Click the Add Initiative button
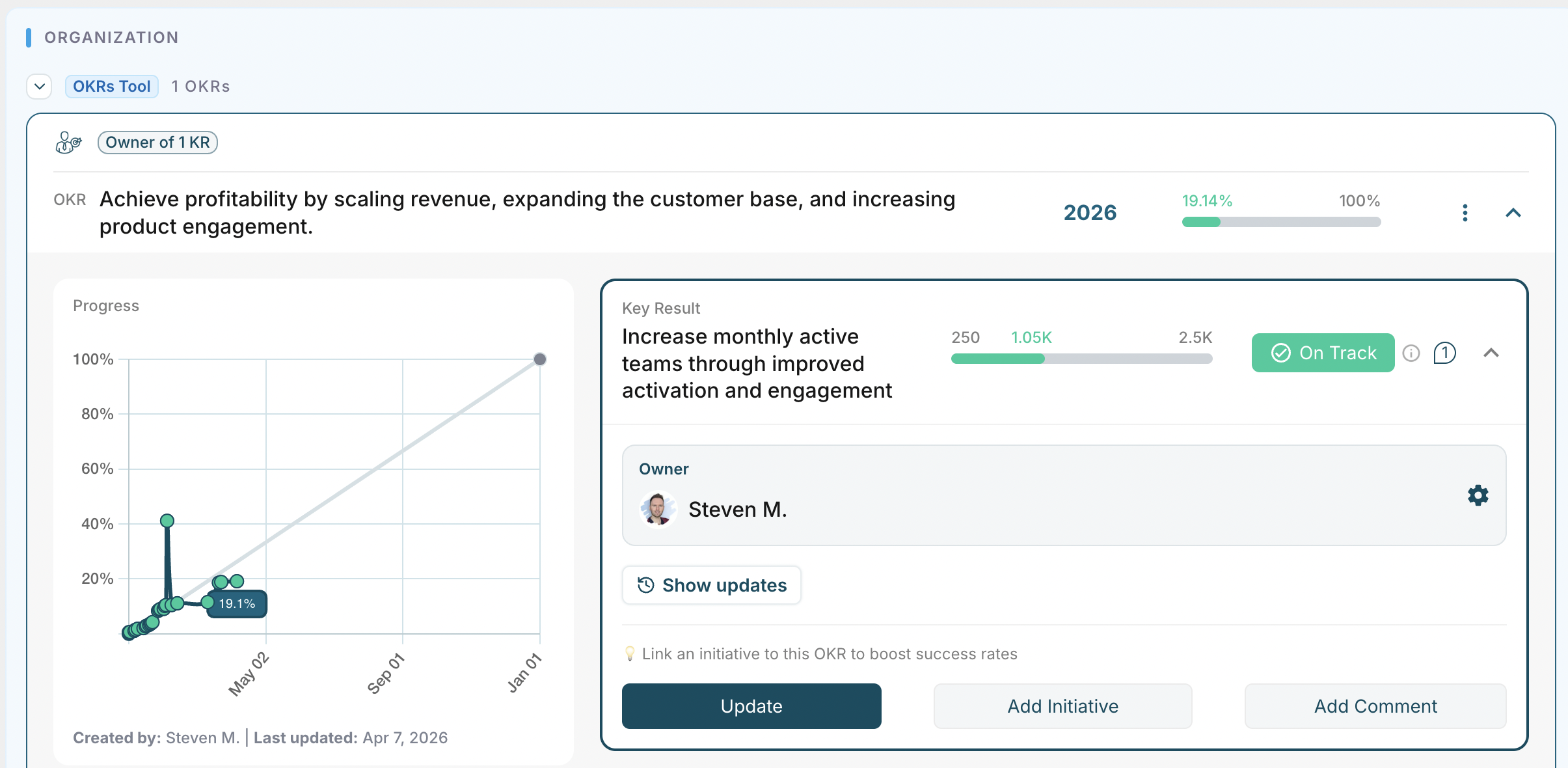The height and width of the screenshot is (768, 1568). (x=1062, y=706)
